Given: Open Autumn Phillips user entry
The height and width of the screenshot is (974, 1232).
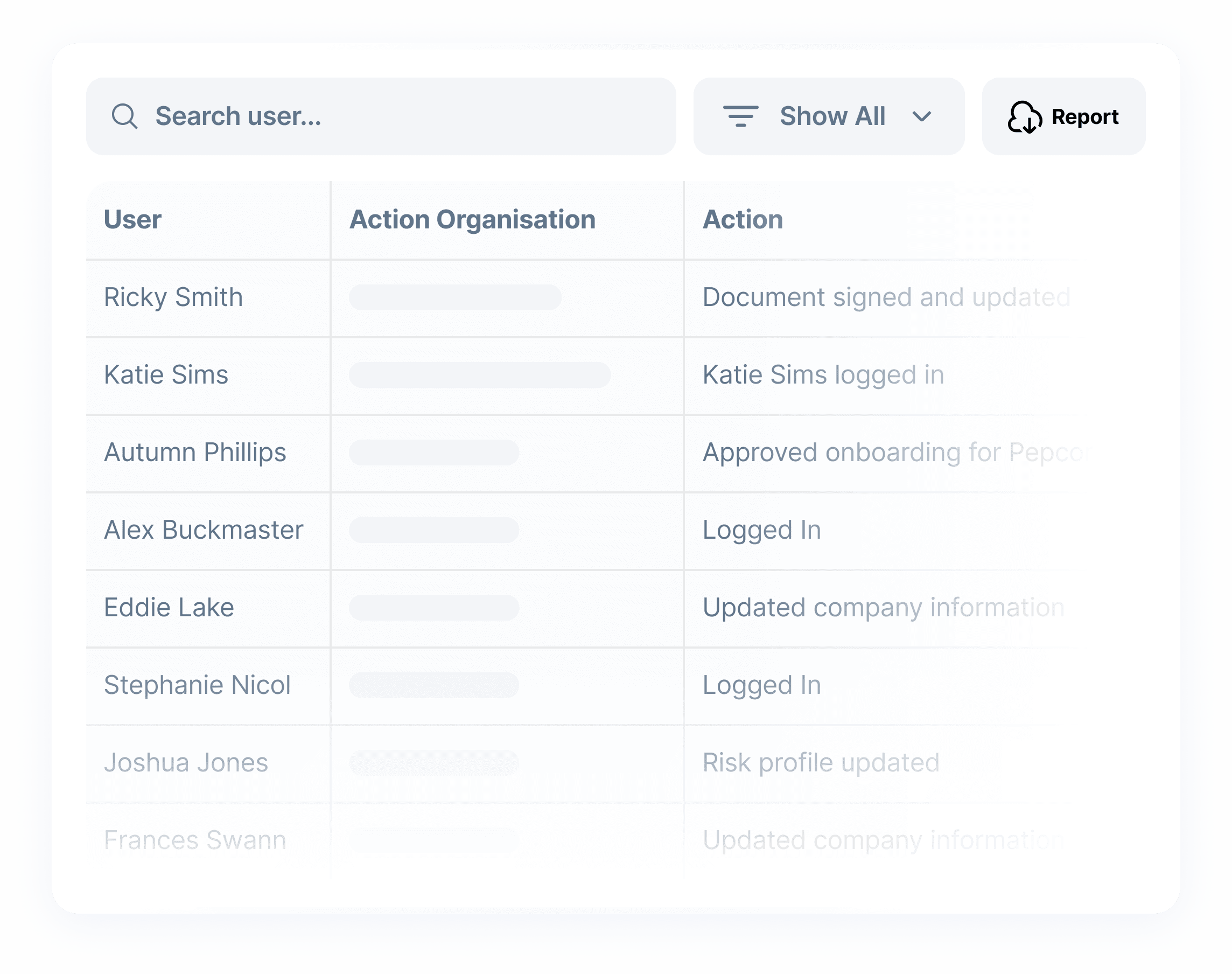Looking at the screenshot, I should click(x=195, y=452).
